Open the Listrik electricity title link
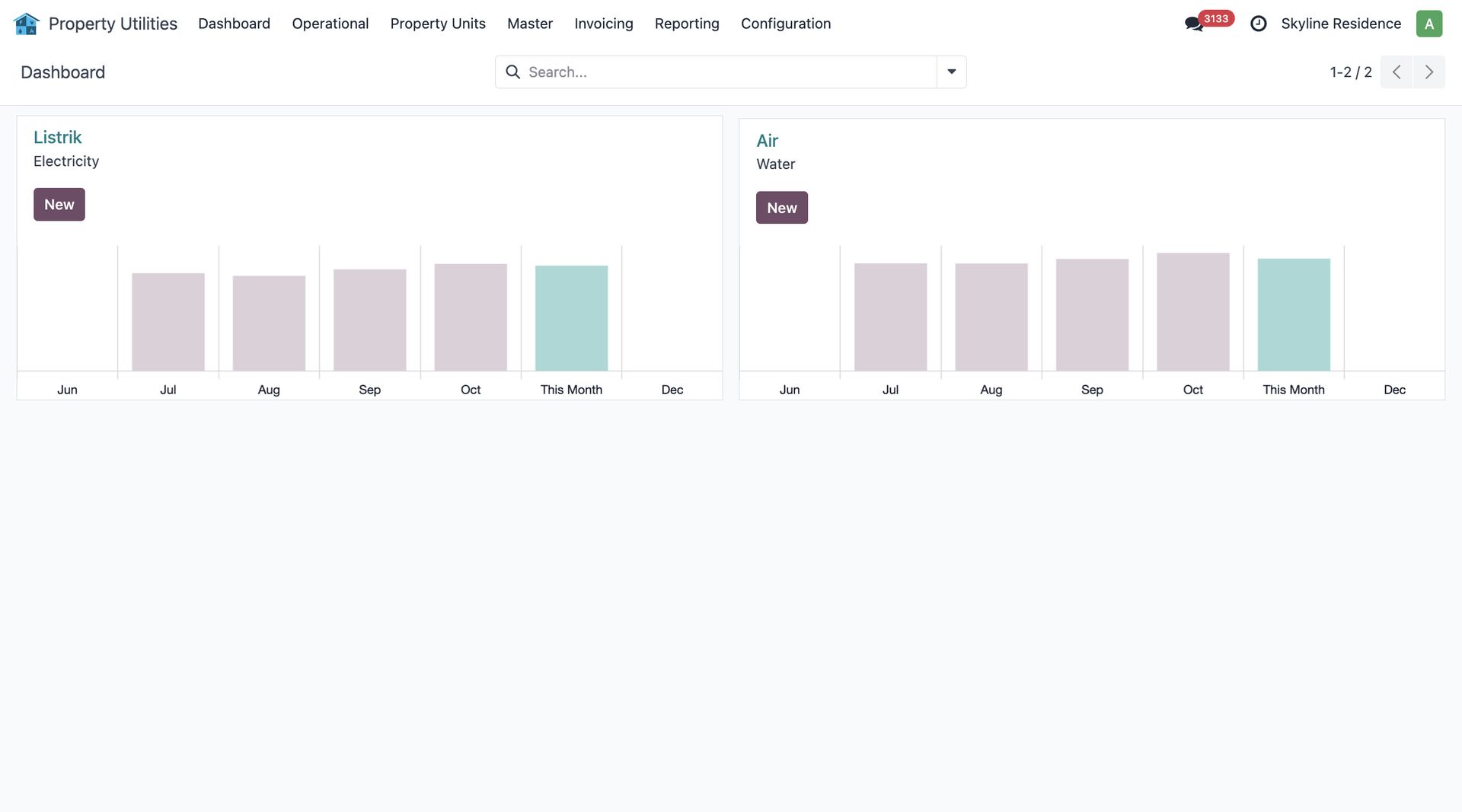 click(x=57, y=138)
